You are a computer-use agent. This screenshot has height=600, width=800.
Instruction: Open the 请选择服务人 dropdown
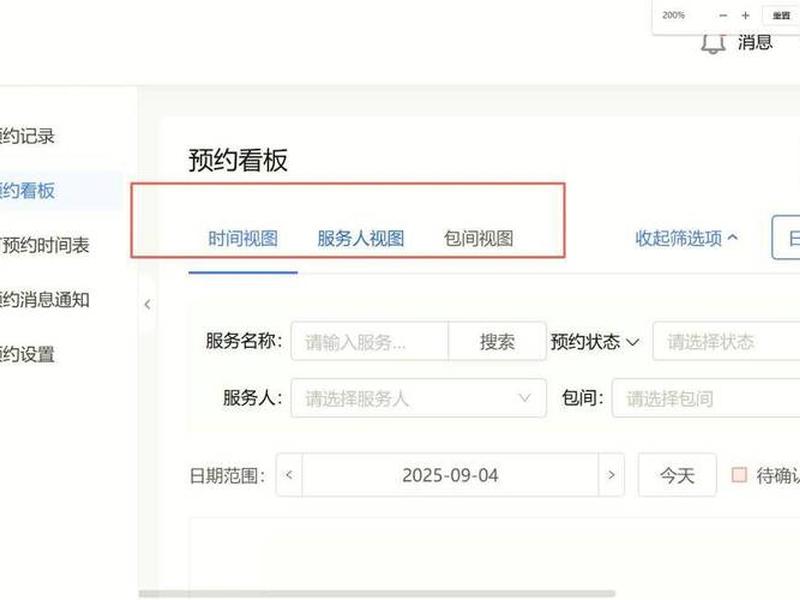tap(419, 398)
